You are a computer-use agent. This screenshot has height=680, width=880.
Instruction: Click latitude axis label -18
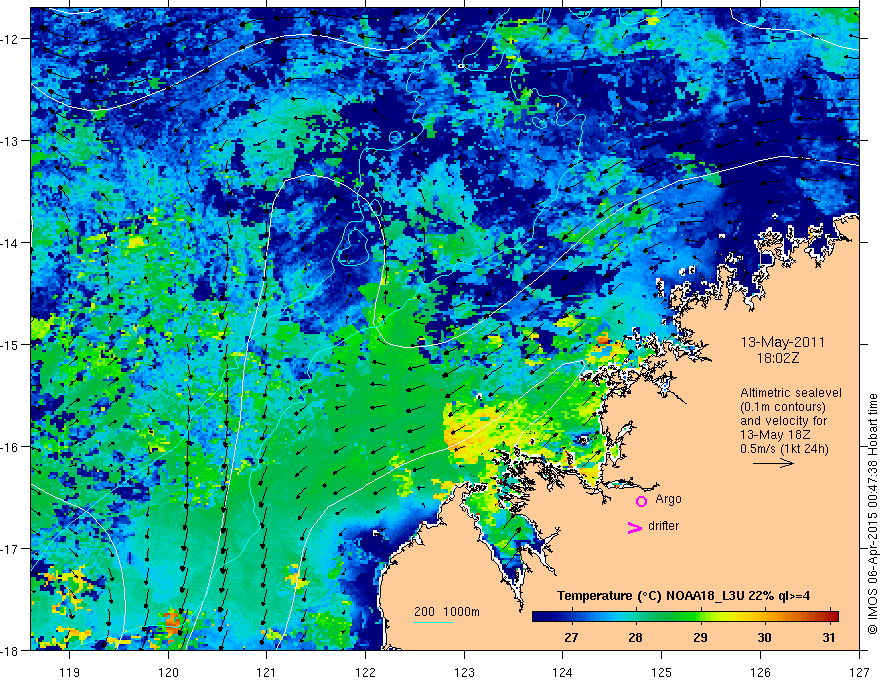tap(10, 651)
